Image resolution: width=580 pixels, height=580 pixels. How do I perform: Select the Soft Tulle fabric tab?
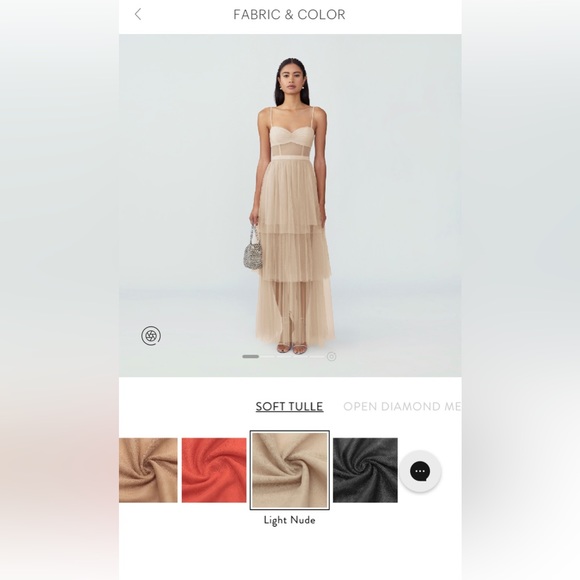pyautogui.click(x=289, y=407)
